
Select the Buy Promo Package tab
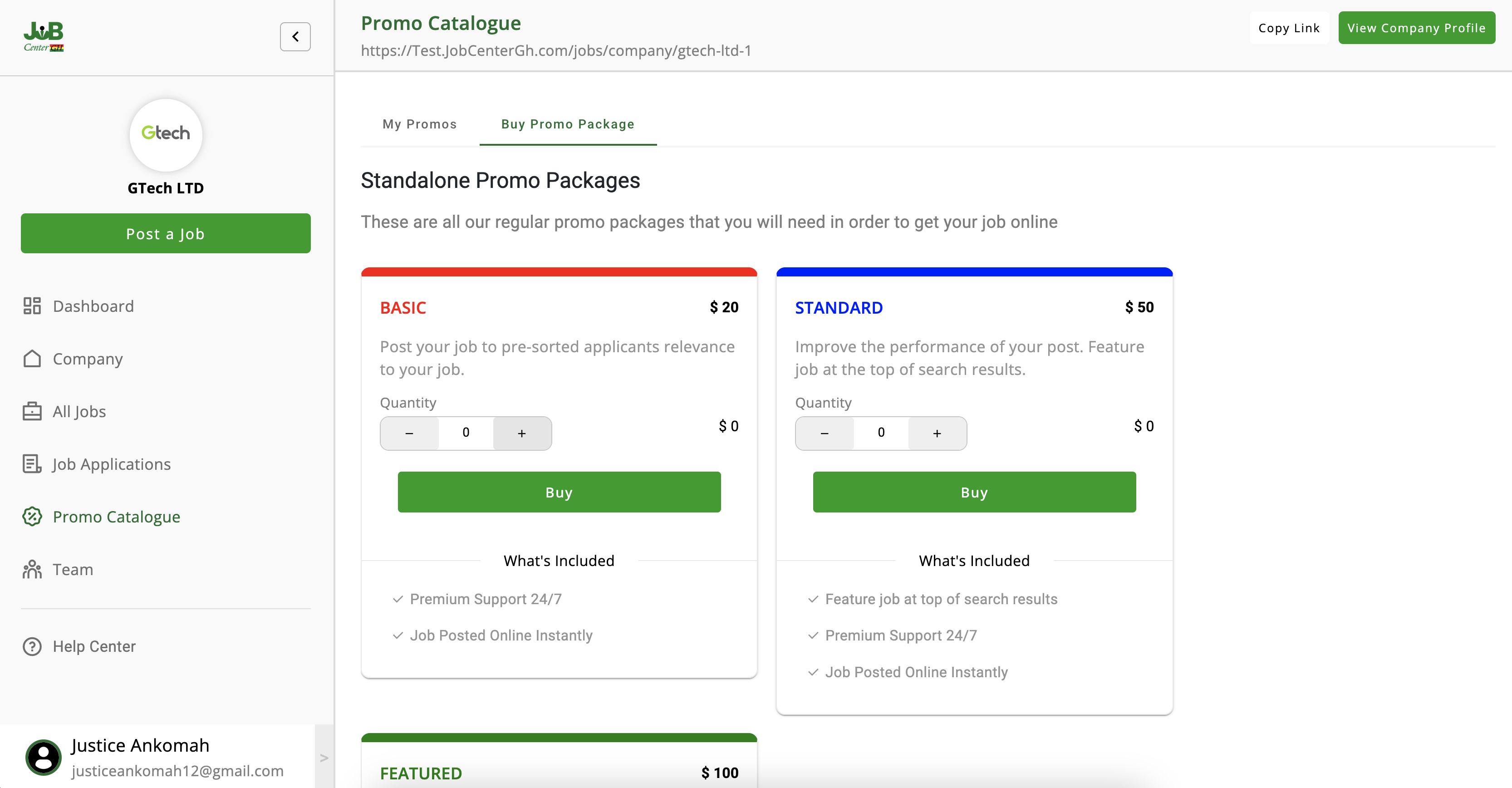[568, 124]
